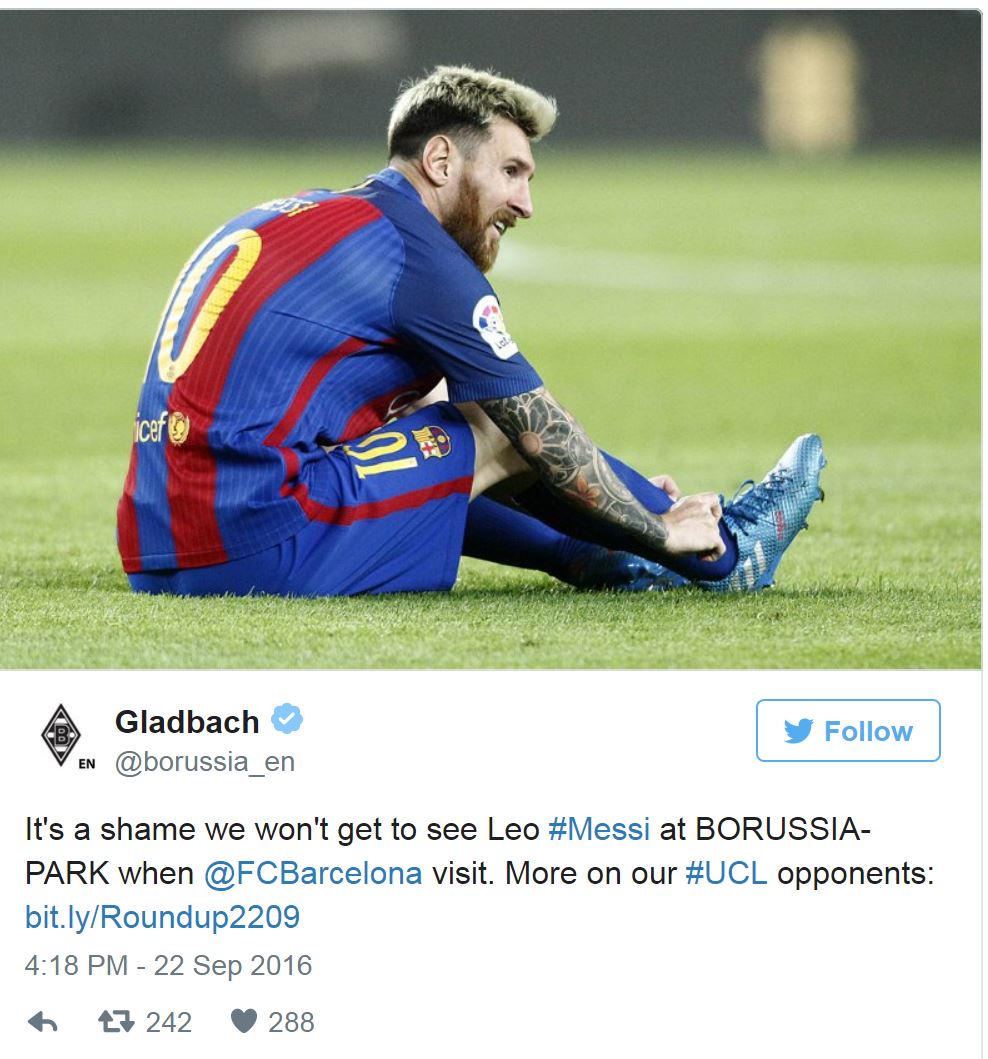Viewport: 988px width, 1059px height.
Task: Click the Twitter bird icon in Follow button
Action: (798, 731)
